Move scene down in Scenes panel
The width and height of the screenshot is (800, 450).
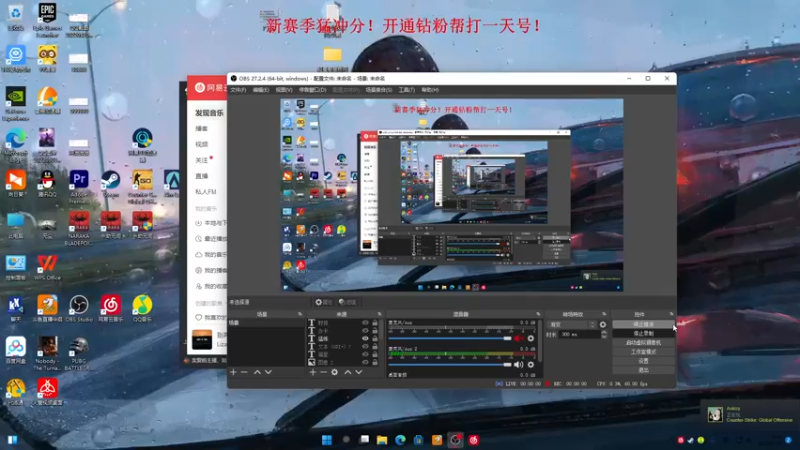[x=268, y=372]
